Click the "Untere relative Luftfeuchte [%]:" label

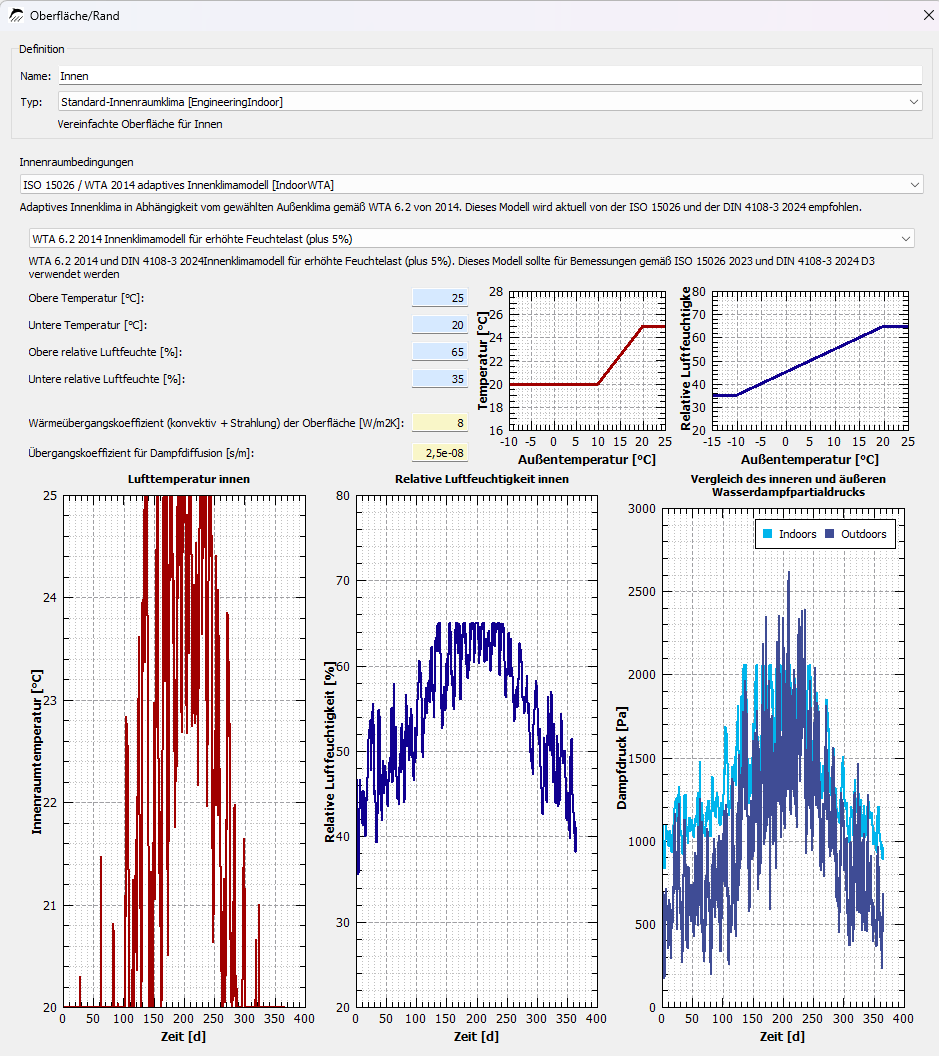(106, 378)
